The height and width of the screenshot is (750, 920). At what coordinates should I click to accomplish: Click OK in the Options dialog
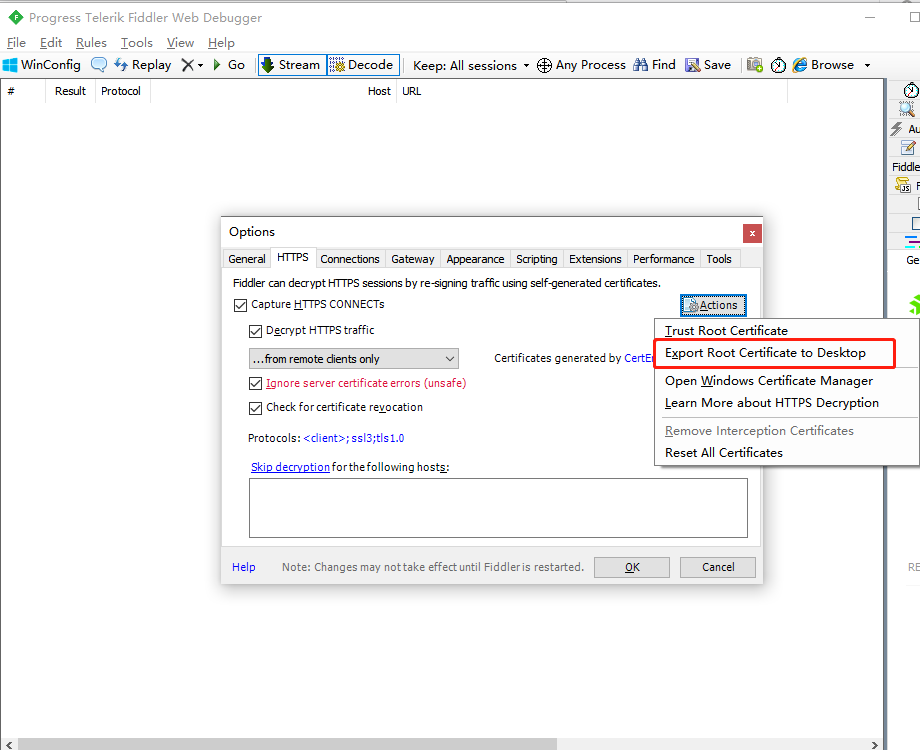632,567
